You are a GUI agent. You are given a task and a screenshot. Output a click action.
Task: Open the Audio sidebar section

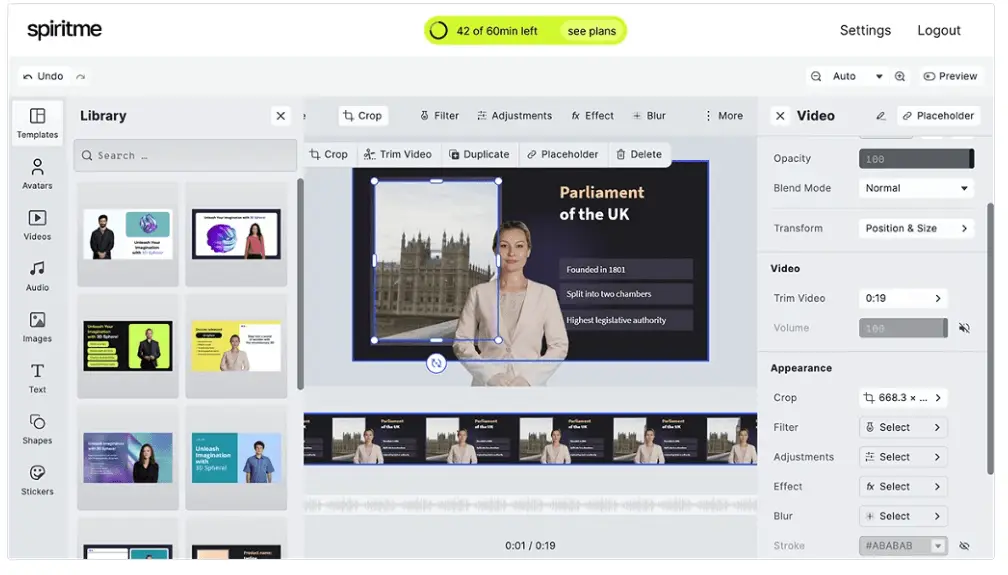(x=37, y=276)
